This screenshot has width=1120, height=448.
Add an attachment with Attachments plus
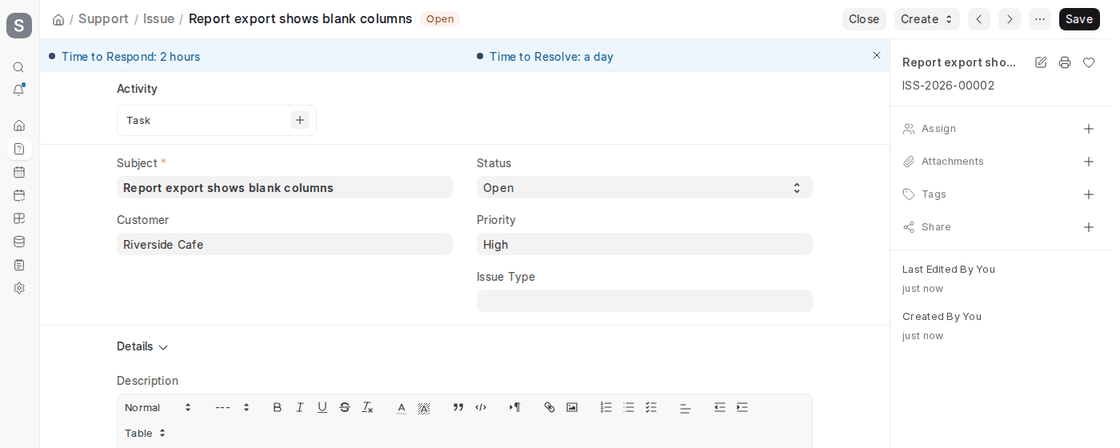[1089, 161]
